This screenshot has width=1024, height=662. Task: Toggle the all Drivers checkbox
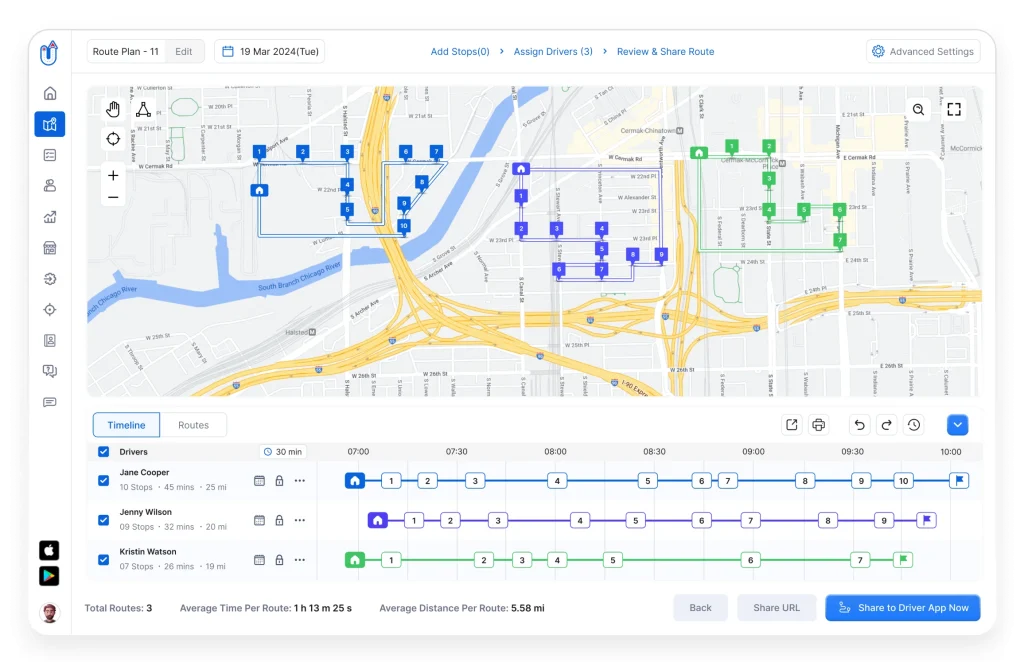tap(103, 452)
